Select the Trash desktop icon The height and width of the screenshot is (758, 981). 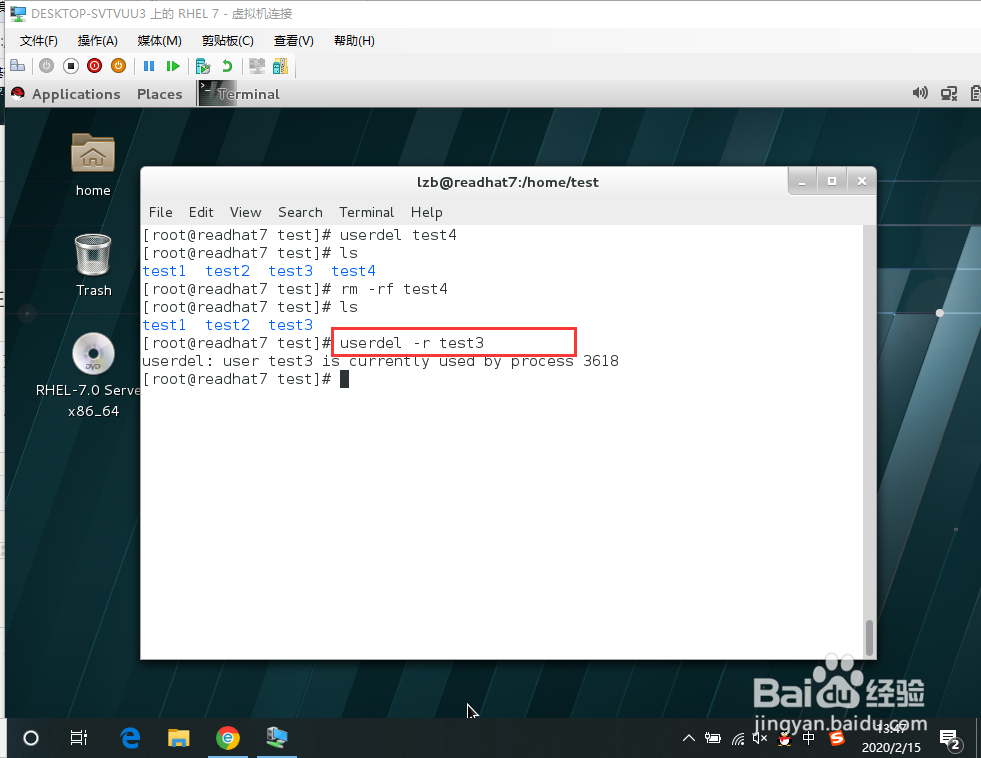point(93,265)
